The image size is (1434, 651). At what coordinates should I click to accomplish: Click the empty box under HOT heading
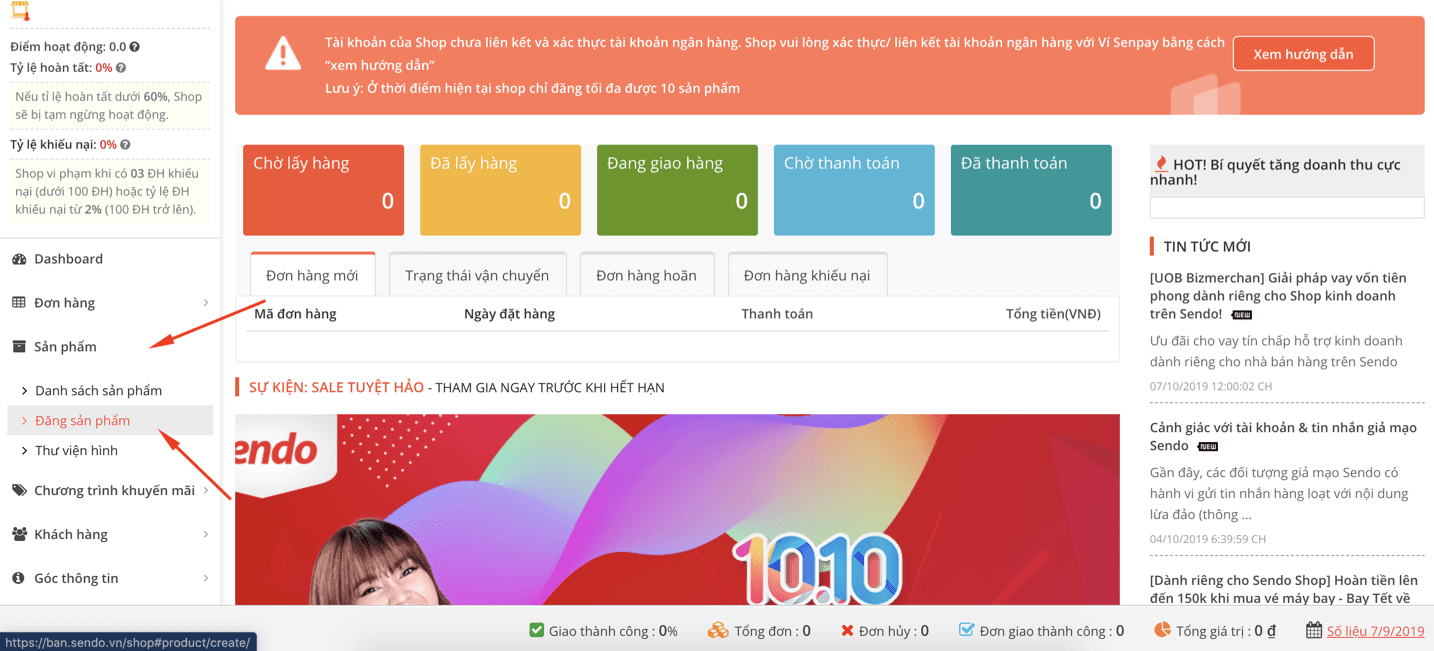pos(1287,208)
